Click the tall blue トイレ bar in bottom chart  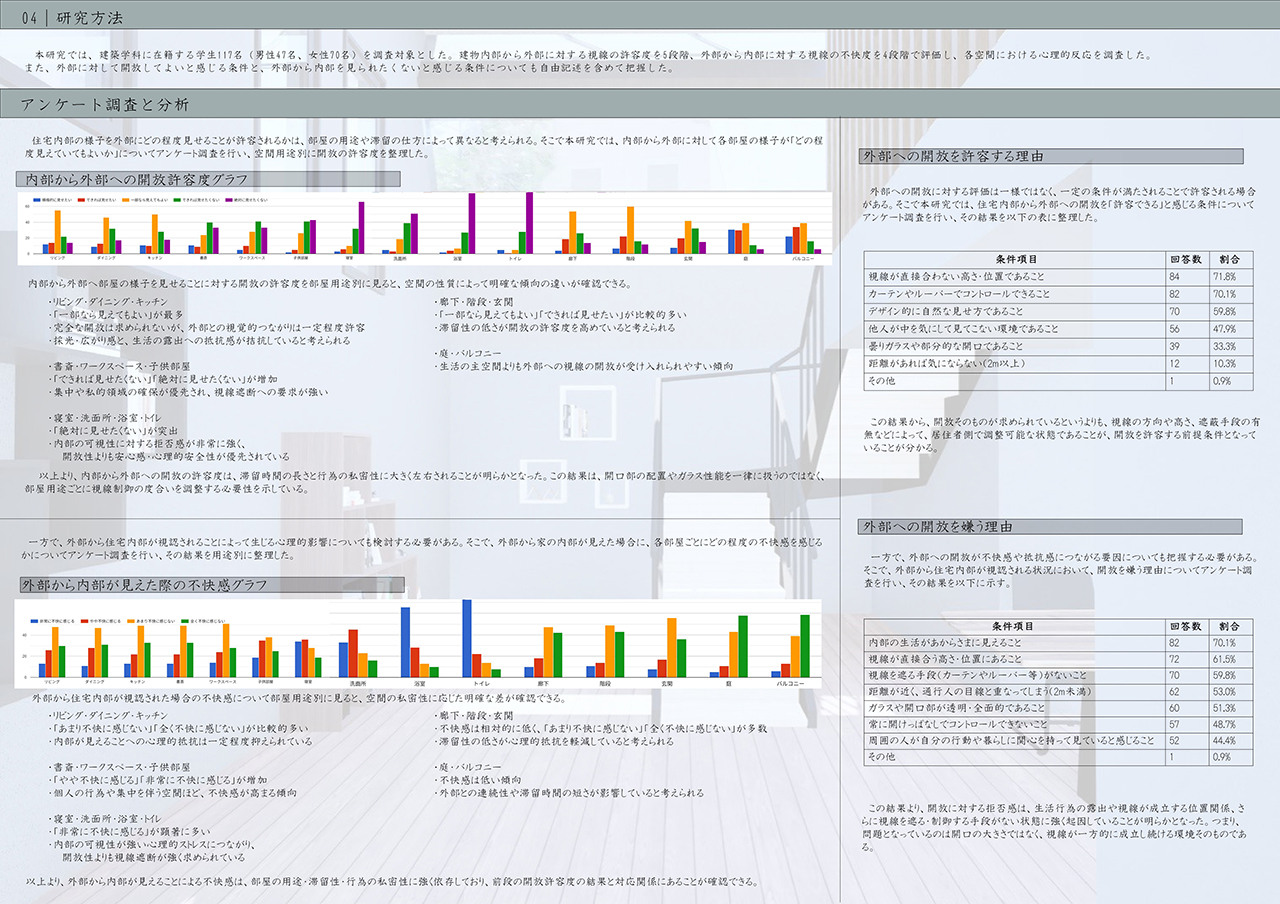click(x=467, y=638)
